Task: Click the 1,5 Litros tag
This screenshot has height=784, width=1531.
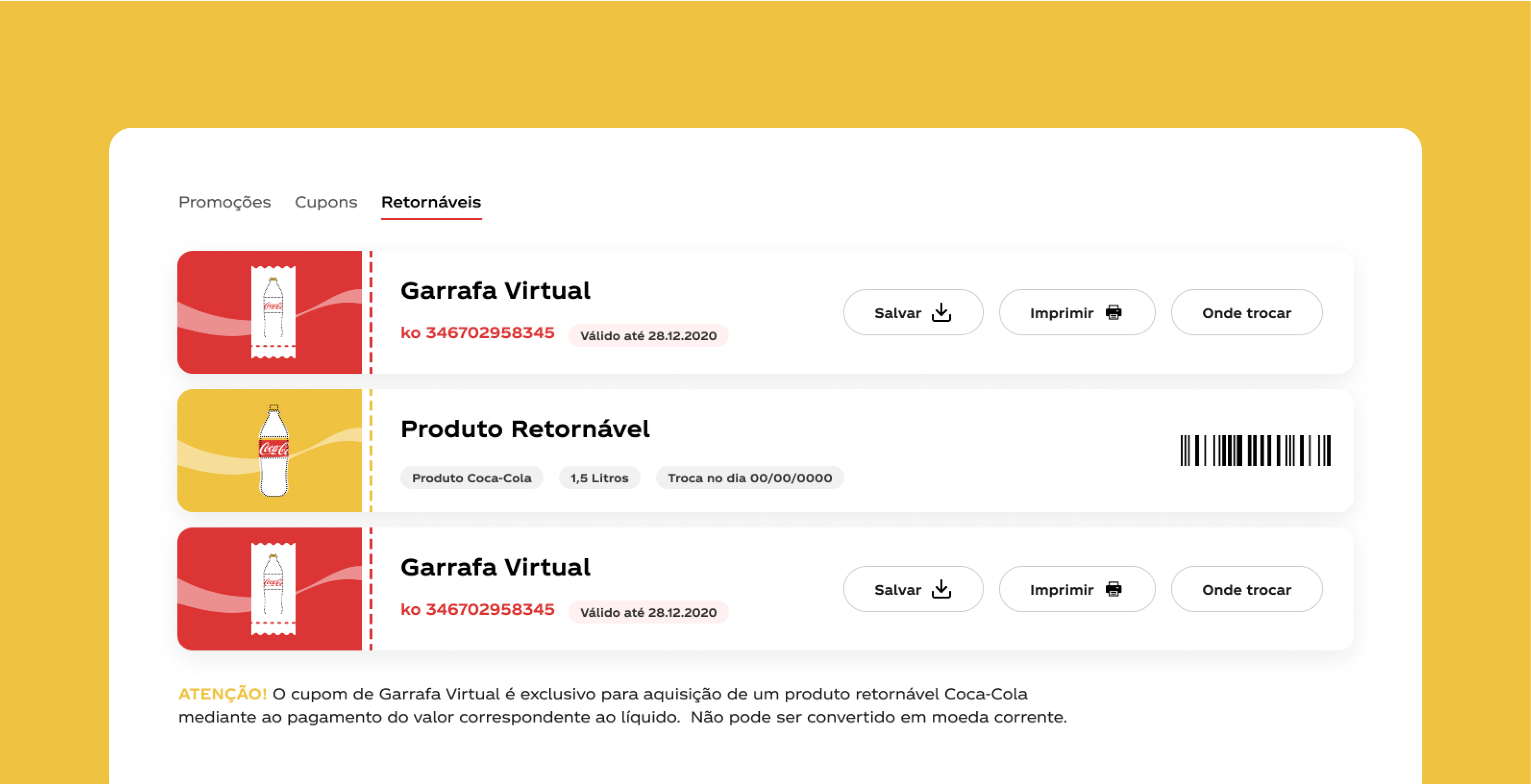Action: [599, 478]
